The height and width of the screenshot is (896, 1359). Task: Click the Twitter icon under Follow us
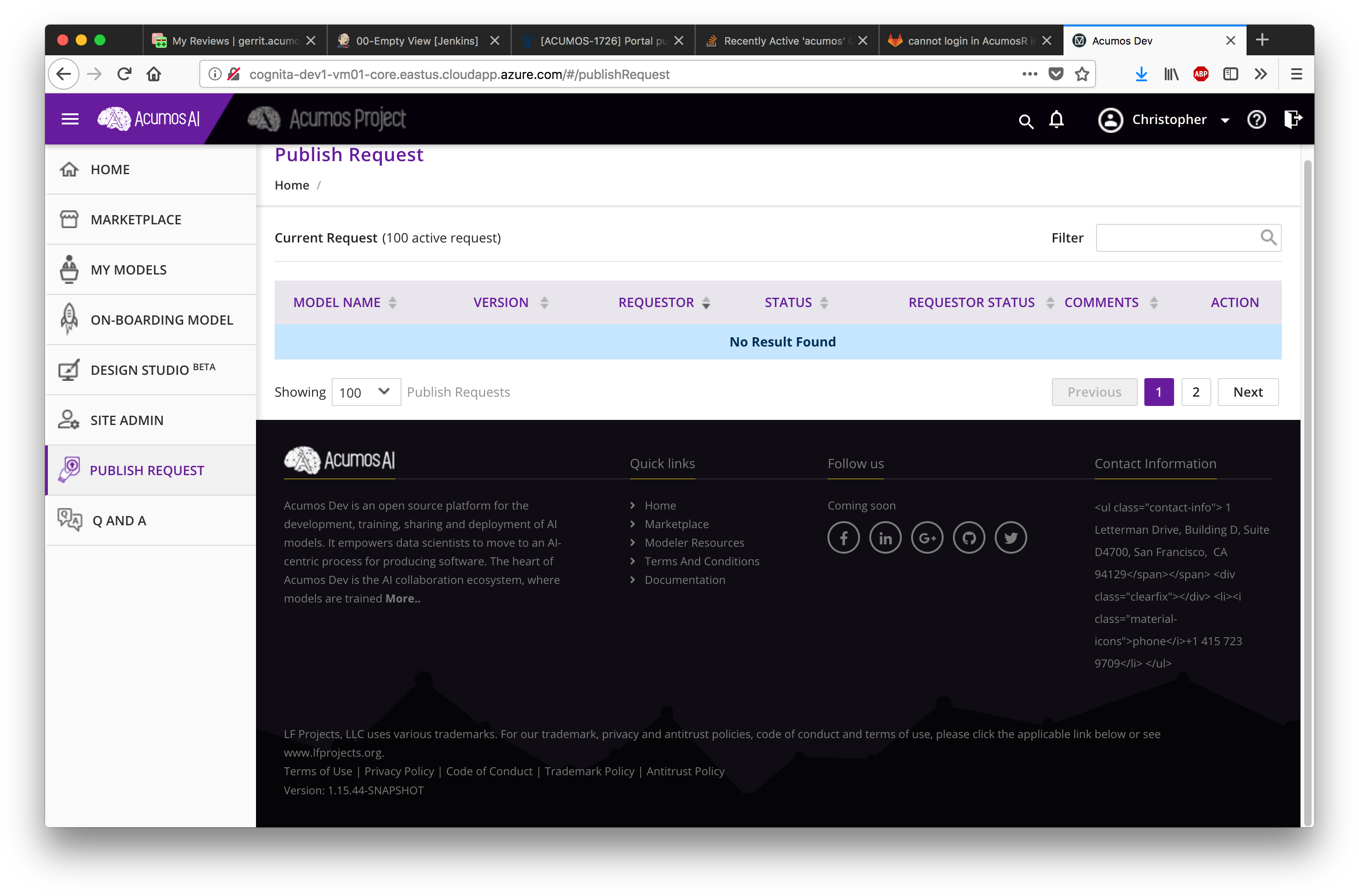[1011, 538]
